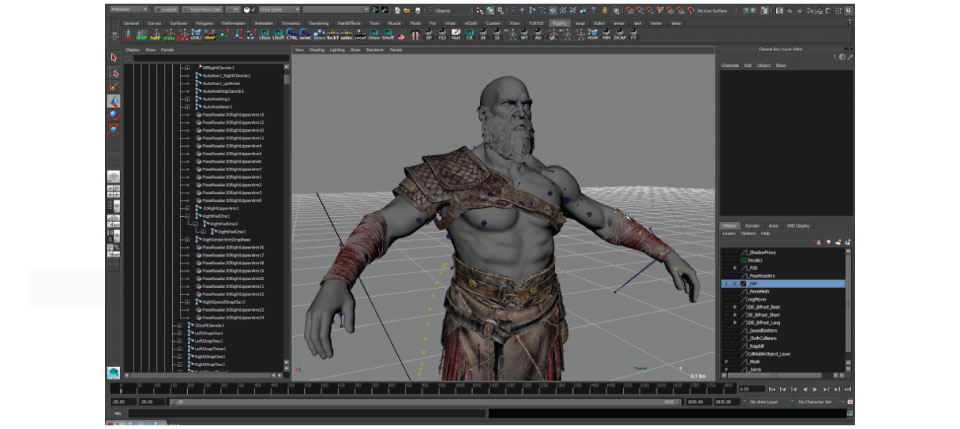Image resolution: width=960 pixels, height=429 pixels.
Task: Select the CollidableObject_Layer layer row
Action: pyautogui.click(x=784, y=354)
